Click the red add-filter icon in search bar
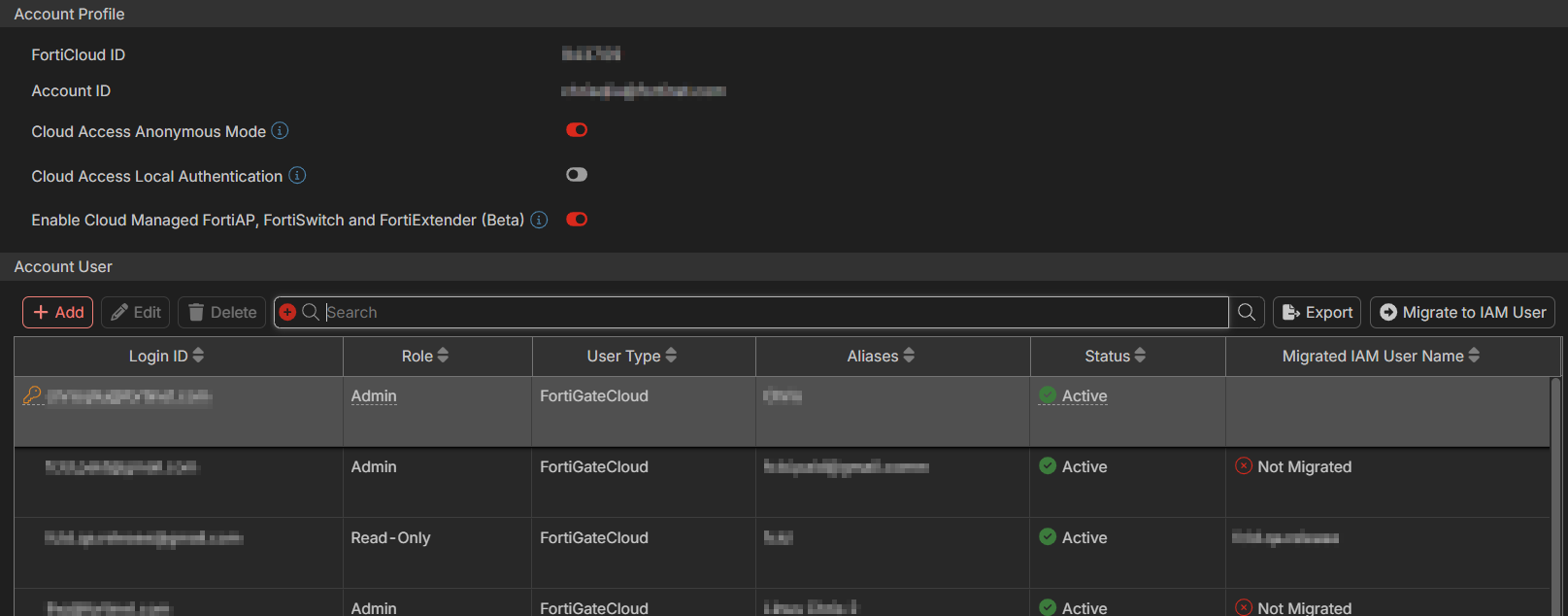This screenshot has height=616, width=1568. pyautogui.click(x=287, y=312)
